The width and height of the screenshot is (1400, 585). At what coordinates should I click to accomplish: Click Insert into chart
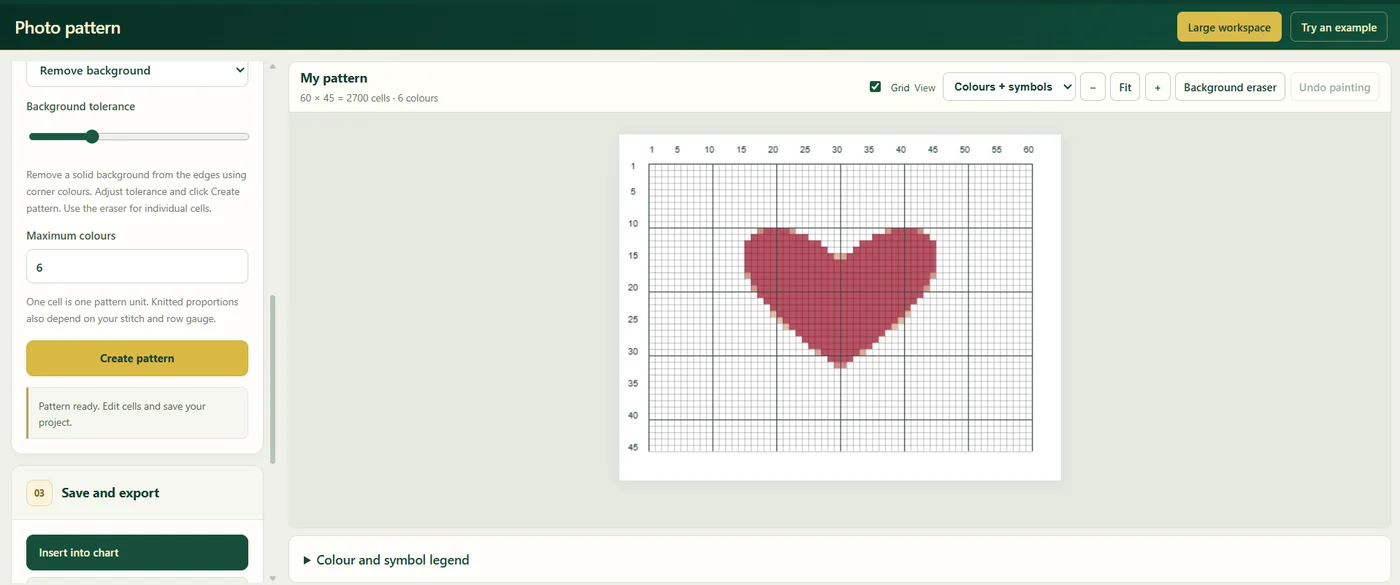[137, 552]
